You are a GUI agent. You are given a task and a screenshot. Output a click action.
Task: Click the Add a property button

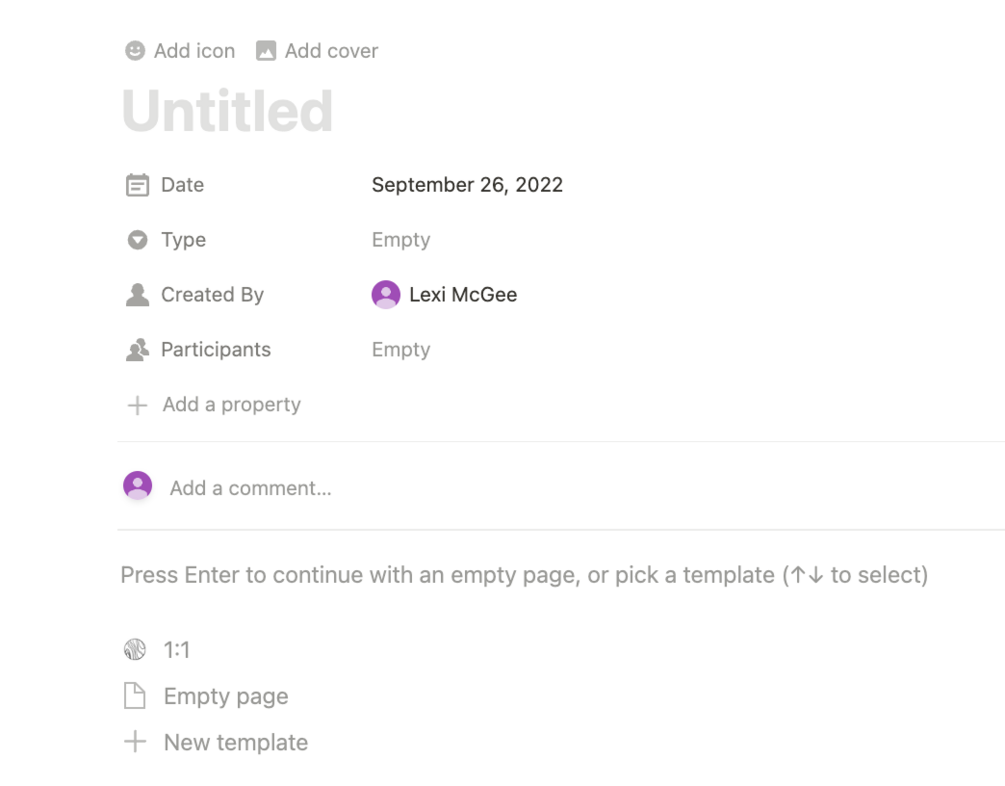point(231,405)
